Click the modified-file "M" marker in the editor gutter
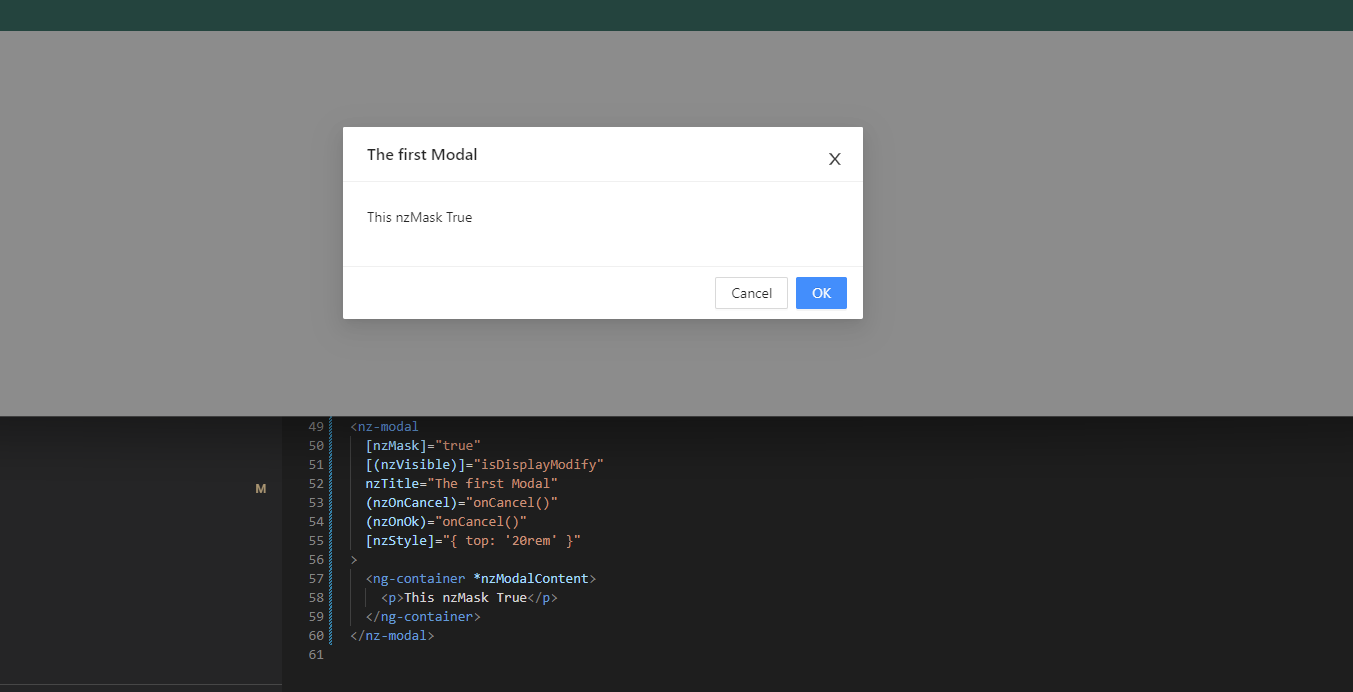Viewport: 1353px width, 692px height. click(260, 488)
